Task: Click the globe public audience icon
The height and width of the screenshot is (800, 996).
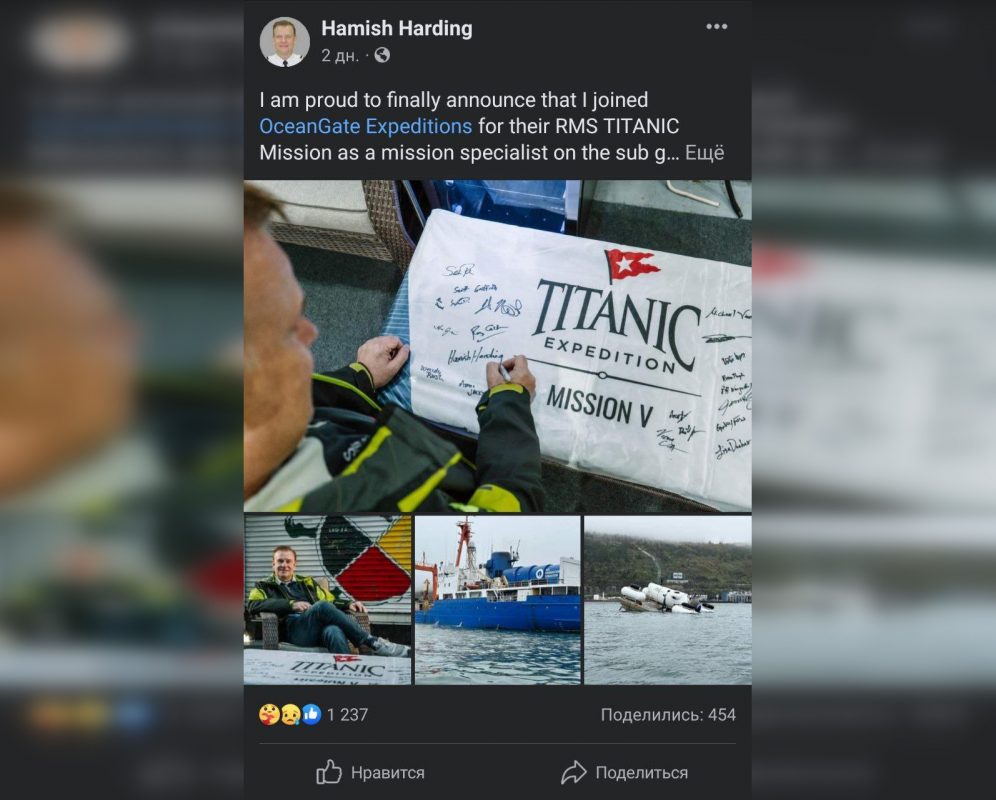Action: (x=382, y=55)
